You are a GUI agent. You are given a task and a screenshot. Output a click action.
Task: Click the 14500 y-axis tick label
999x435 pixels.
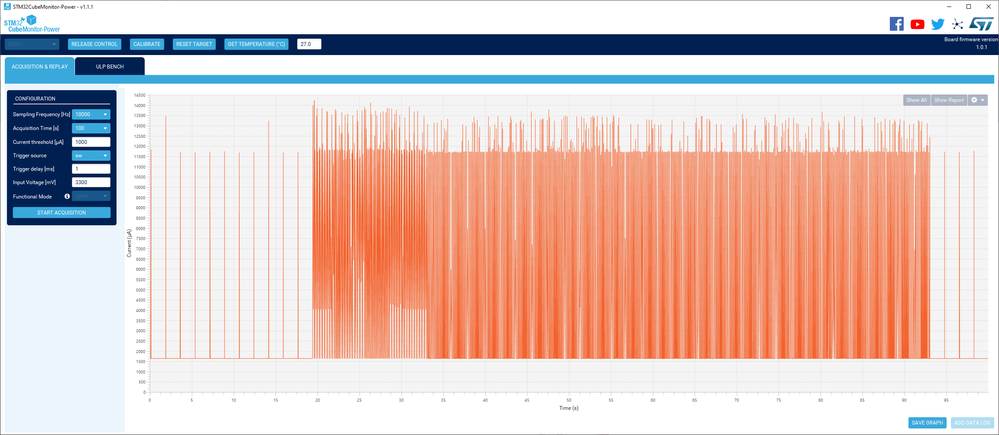pyautogui.click(x=140, y=95)
